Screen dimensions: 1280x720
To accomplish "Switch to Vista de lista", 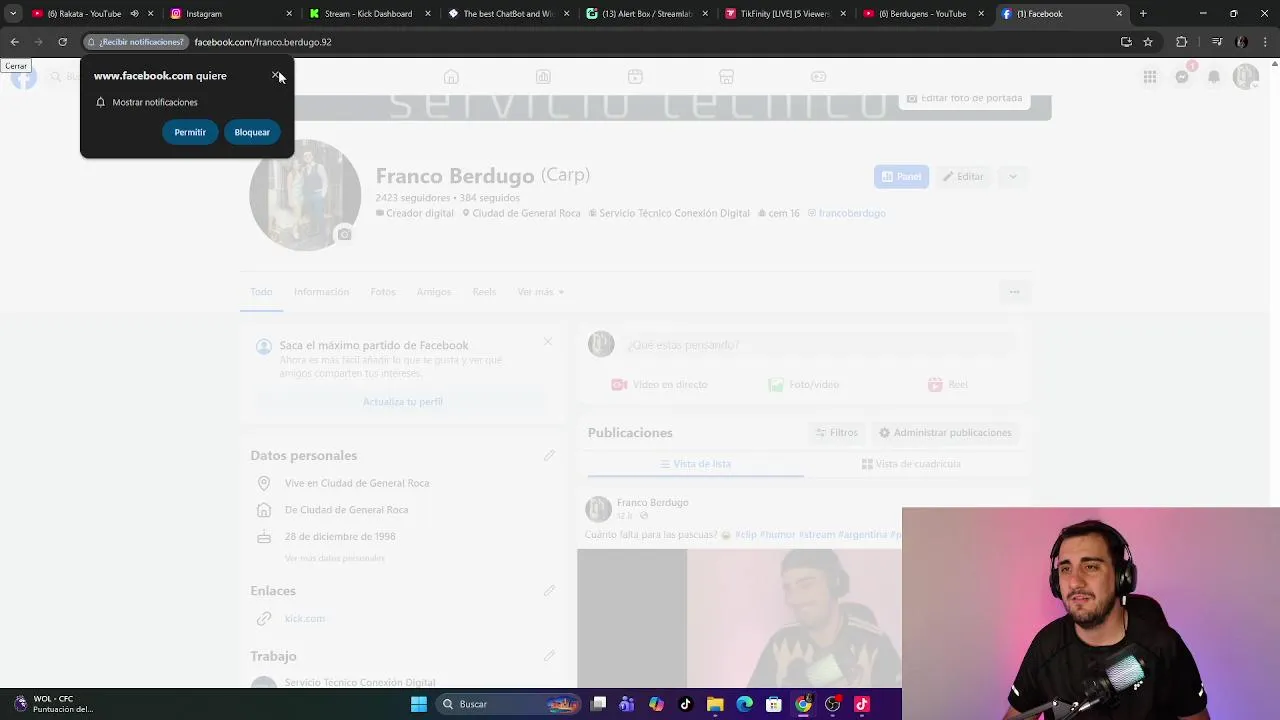I will [x=695, y=464].
